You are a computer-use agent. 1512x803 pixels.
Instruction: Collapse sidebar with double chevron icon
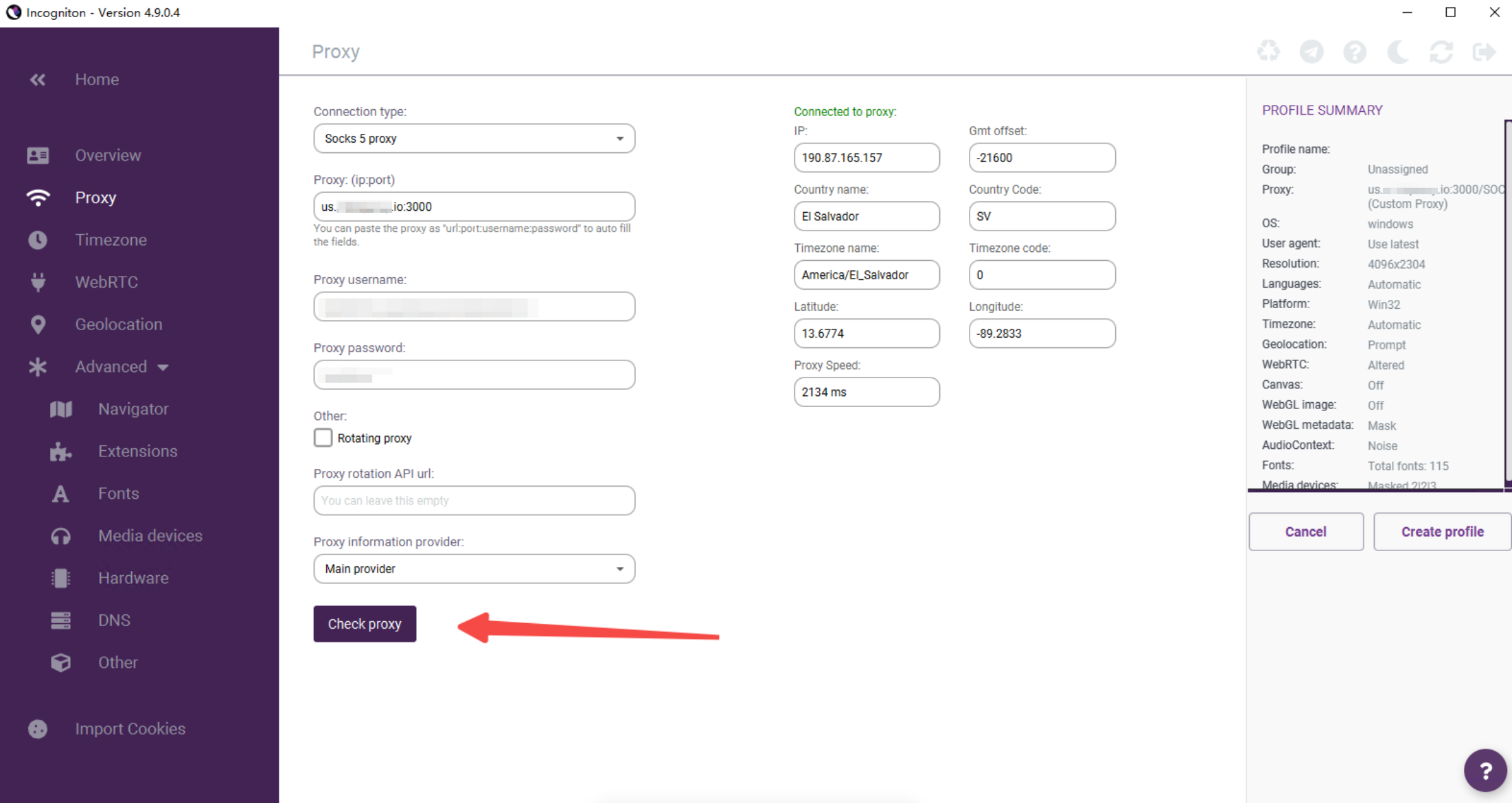(x=38, y=80)
